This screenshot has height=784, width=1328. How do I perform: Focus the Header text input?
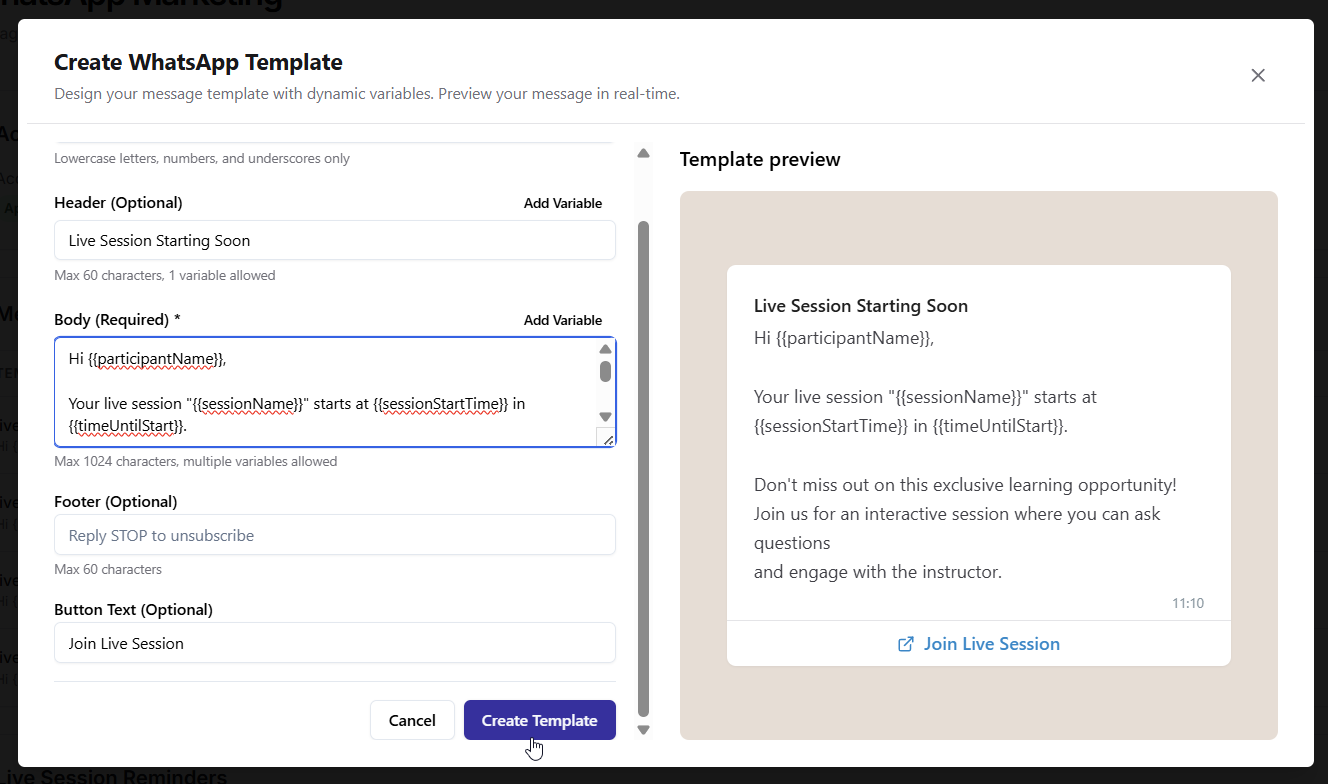pyautogui.click(x=334, y=240)
